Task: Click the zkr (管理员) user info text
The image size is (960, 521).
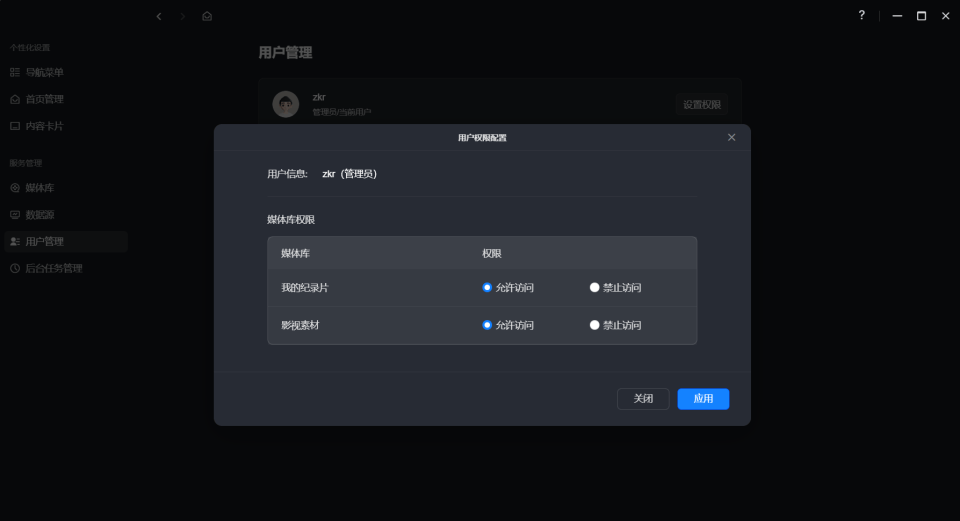Action: [350, 174]
